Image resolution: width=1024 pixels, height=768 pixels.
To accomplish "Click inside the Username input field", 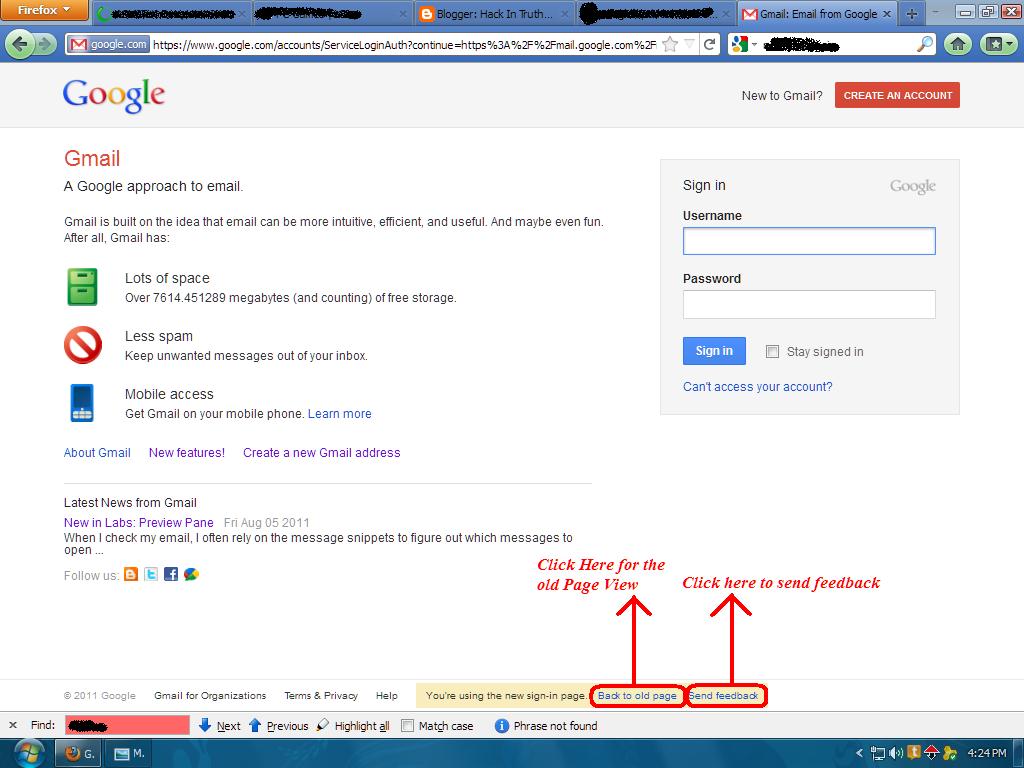I will coord(808,240).
